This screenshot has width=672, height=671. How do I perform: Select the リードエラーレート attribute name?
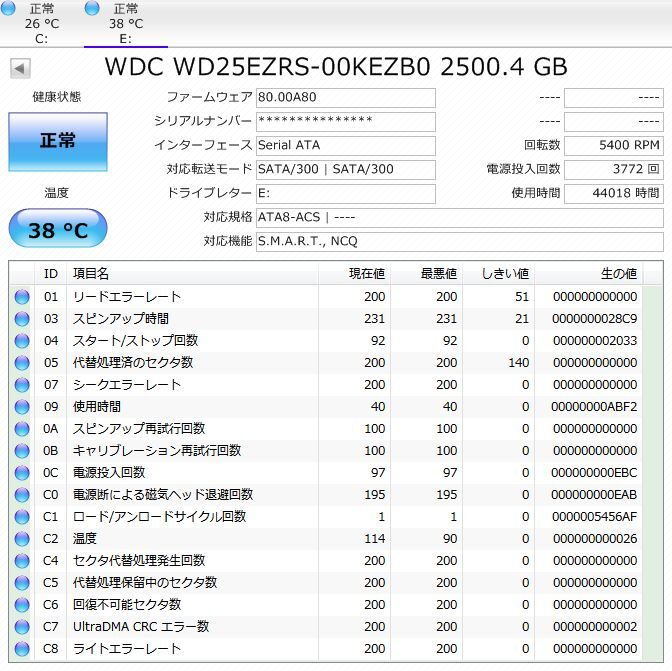coord(127,297)
